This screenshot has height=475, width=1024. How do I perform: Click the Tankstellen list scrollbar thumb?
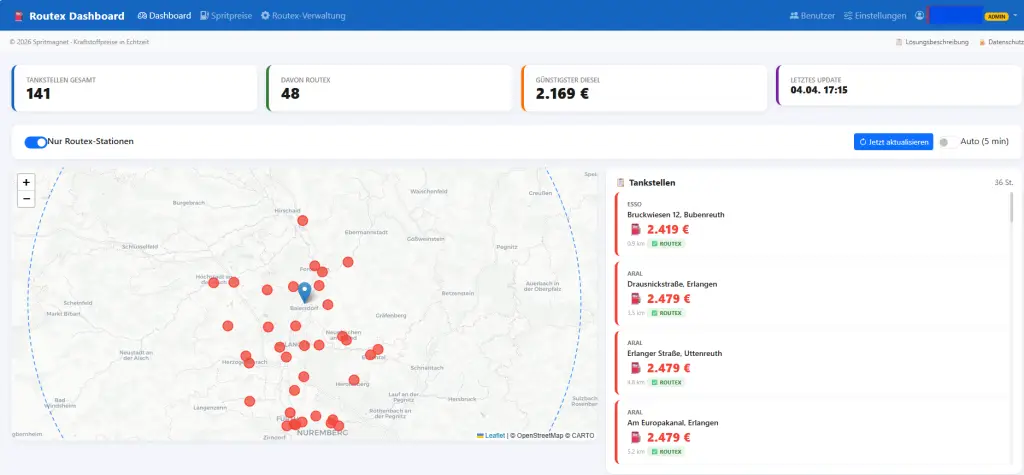(x=1012, y=207)
